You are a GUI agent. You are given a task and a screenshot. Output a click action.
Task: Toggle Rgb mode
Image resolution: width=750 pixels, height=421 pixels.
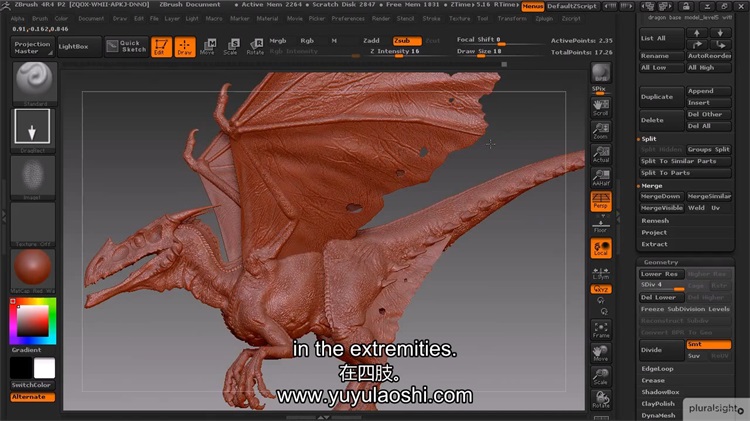tap(307, 41)
